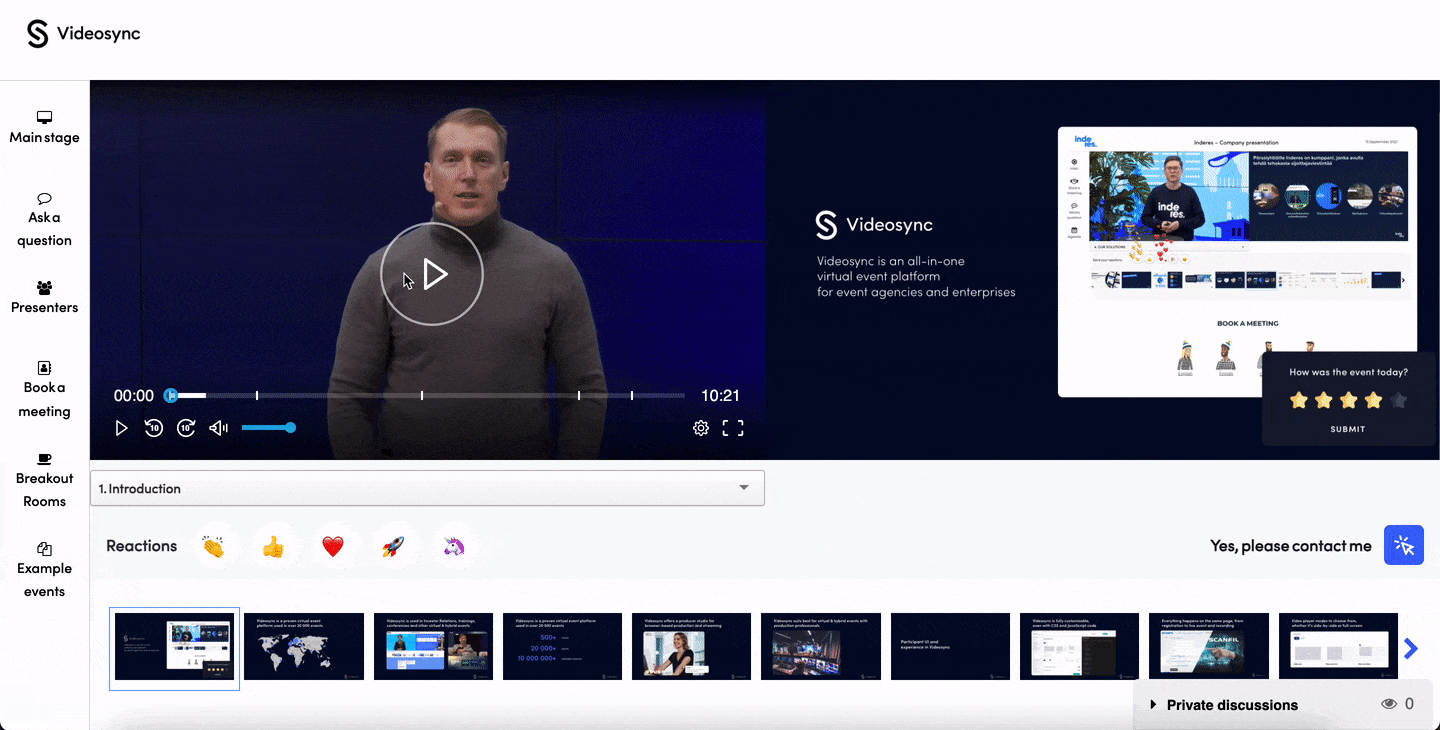Toggle fullscreen mode on the video
The height and width of the screenshot is (730, 1440).
click(x=733, y=427)
